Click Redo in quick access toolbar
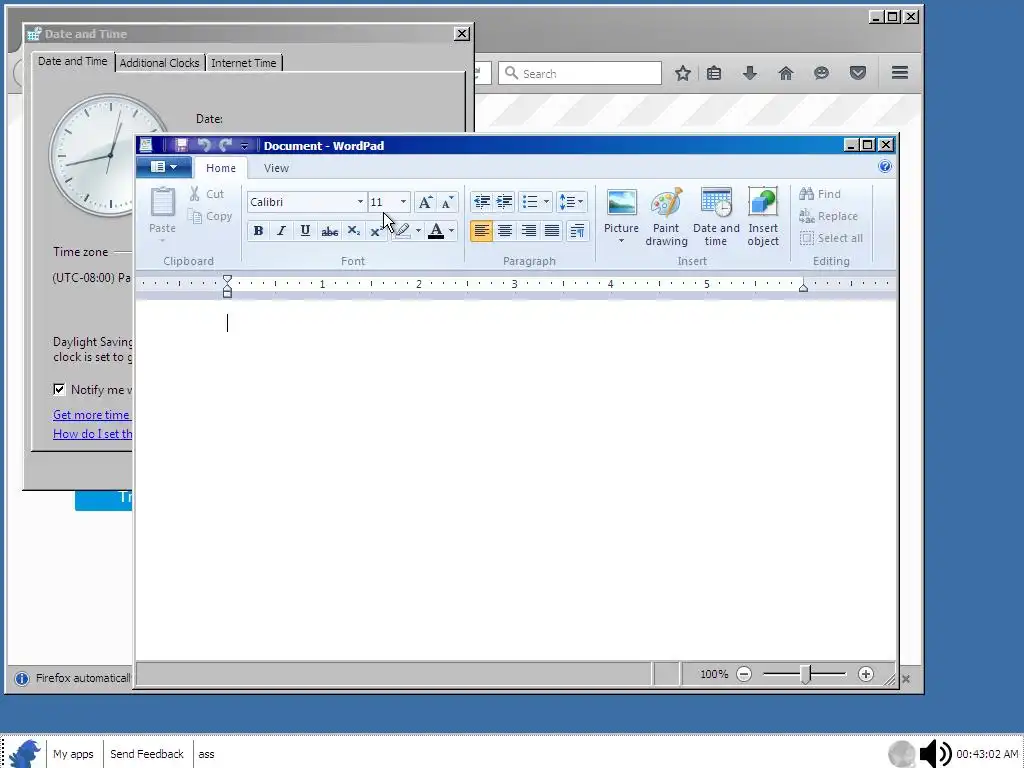Viewport: 1024px width, 768px height. pos(225,145)
